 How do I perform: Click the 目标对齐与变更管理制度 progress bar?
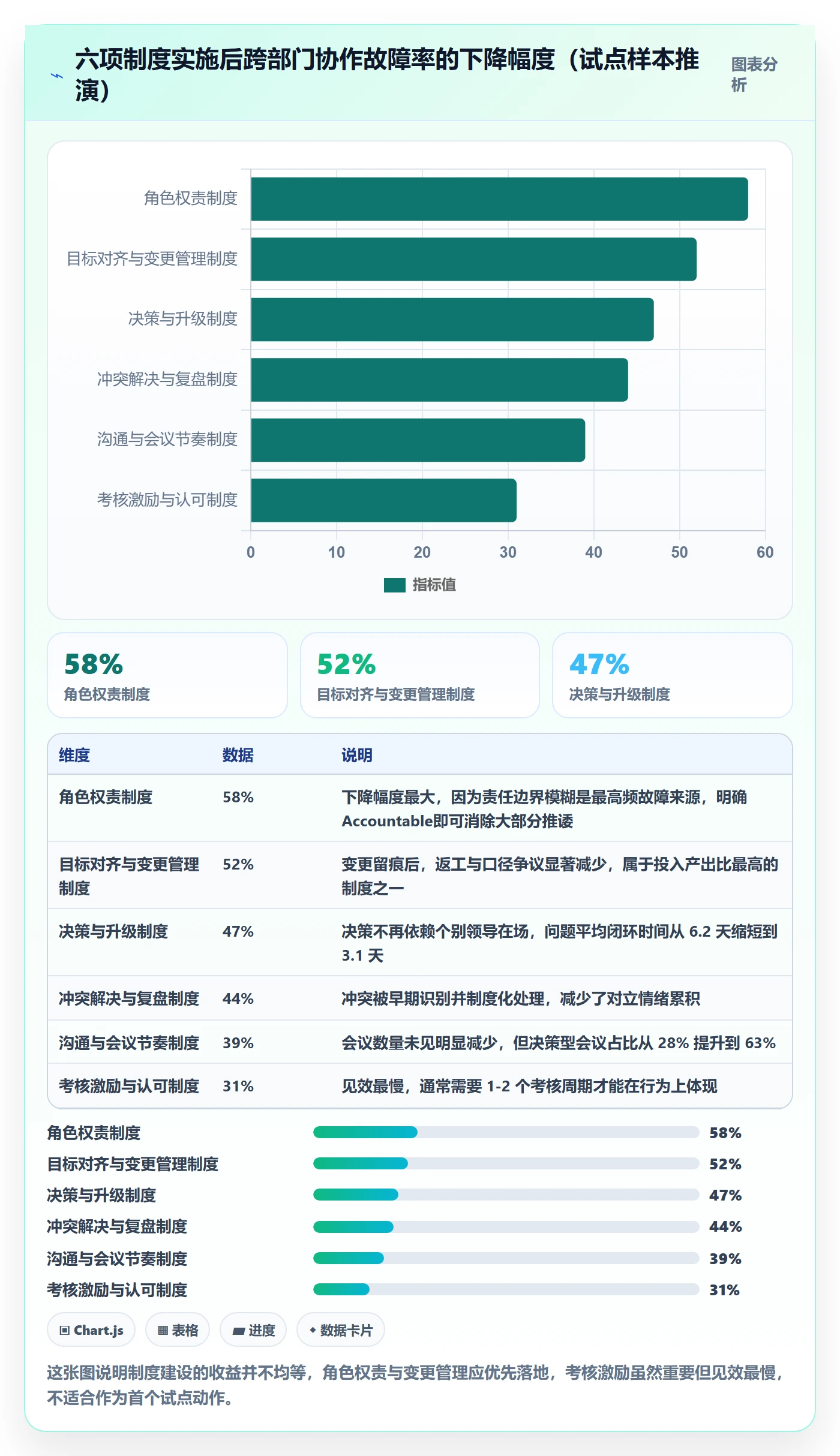(x=506, y=1163)
